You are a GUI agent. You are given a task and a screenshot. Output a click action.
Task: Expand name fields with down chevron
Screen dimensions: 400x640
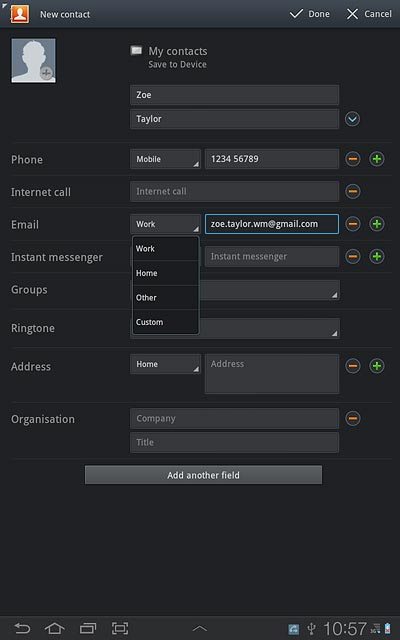(352, 119)
